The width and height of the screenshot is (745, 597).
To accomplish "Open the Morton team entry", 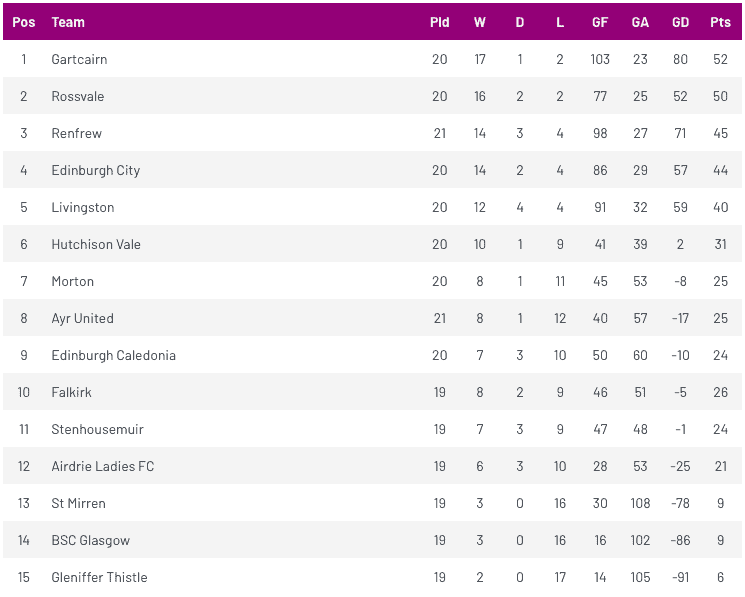I will coord(73,281).
